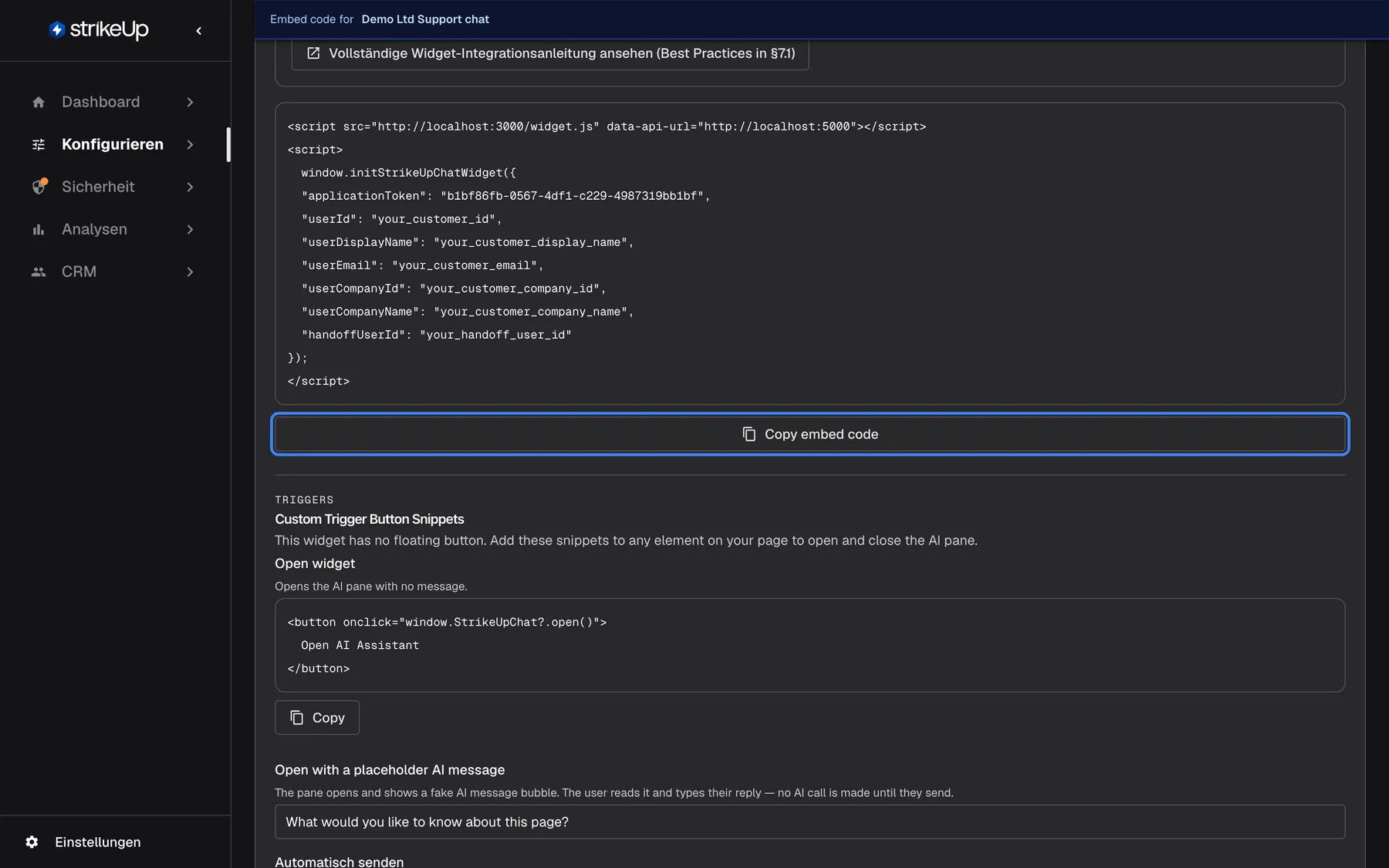Click the userEmail code line
The image size is (1389, 868).
[x=422, y=265]
